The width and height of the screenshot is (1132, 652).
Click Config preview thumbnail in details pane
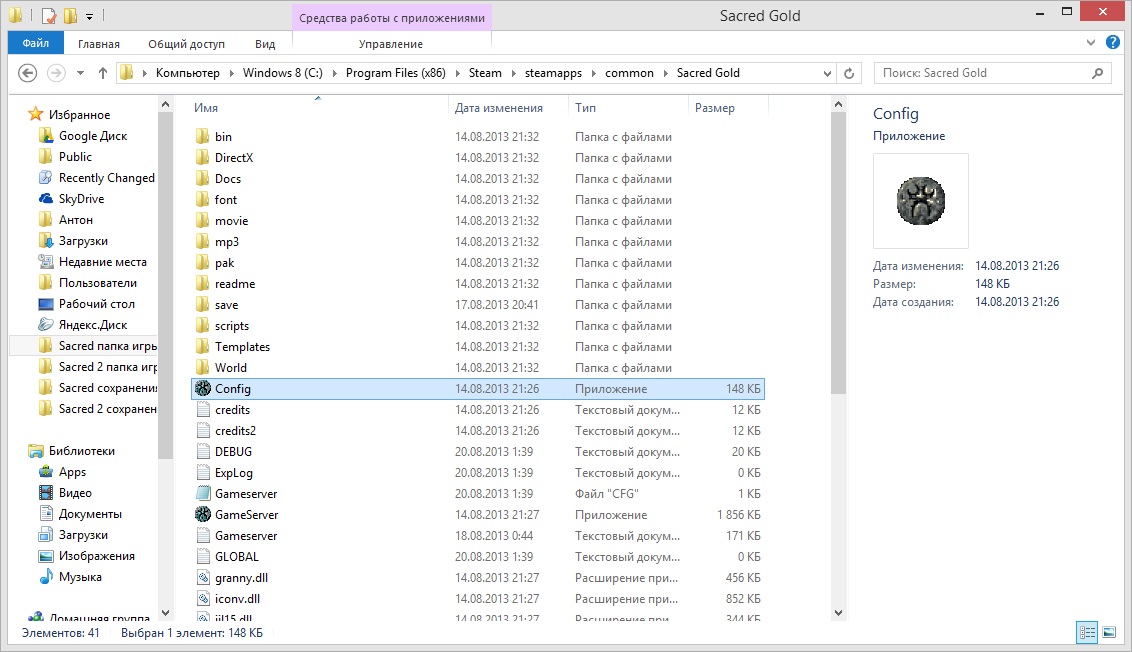[x=920, y=201]
